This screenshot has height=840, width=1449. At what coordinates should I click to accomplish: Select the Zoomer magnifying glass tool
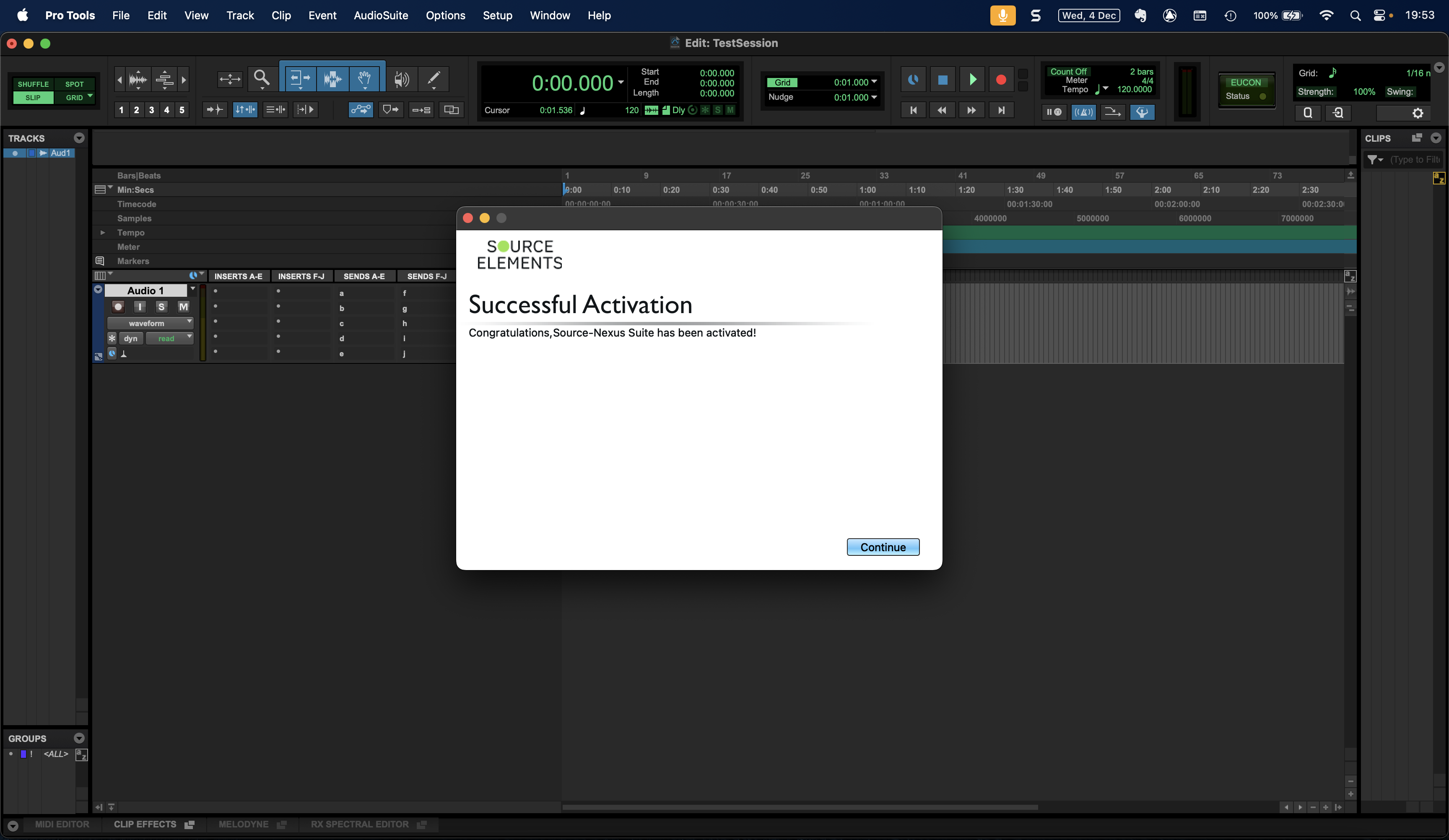coord(262,78)
